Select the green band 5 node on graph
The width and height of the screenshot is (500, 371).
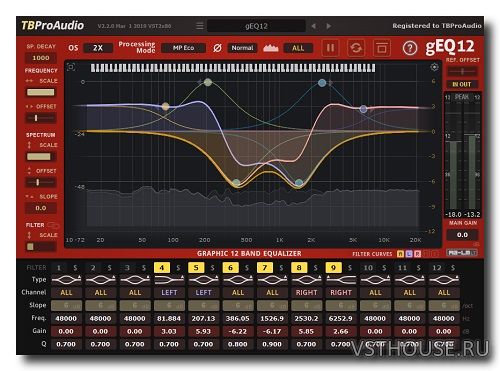pos(208,82)
